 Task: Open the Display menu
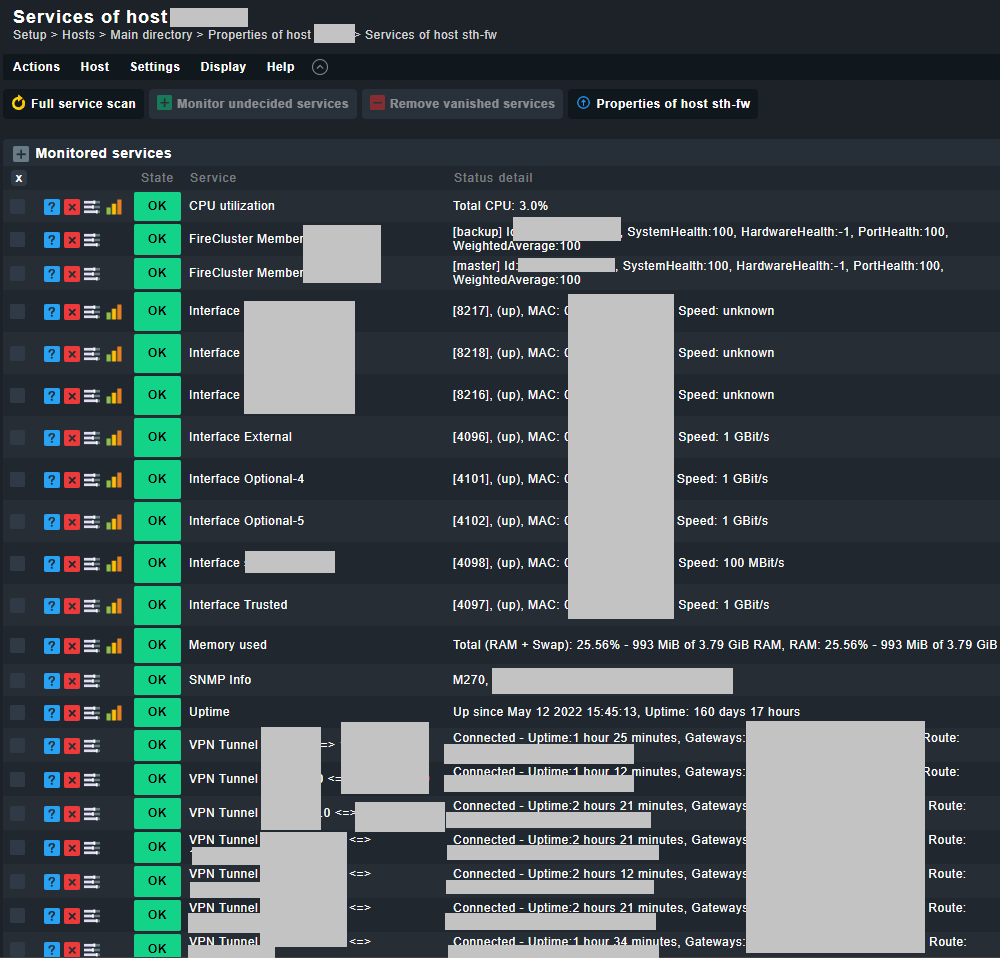point(223,67)
